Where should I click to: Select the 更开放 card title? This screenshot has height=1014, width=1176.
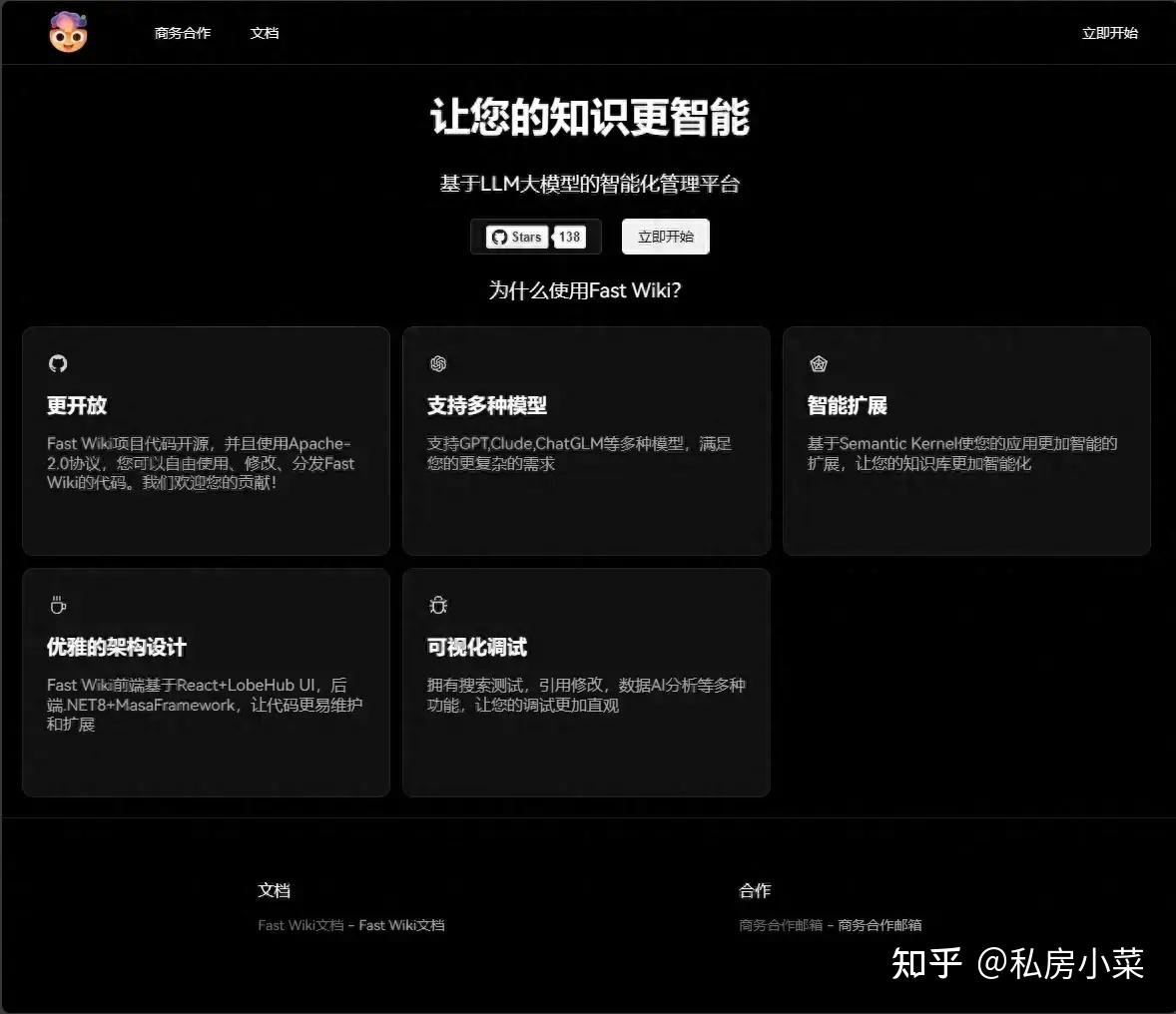tap(77, 406)
